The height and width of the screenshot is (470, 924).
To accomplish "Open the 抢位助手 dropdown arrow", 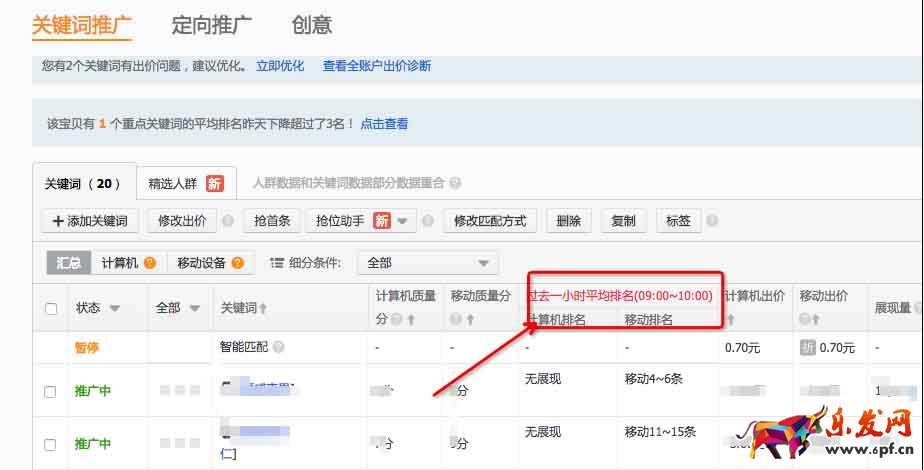I will point(402,221).
